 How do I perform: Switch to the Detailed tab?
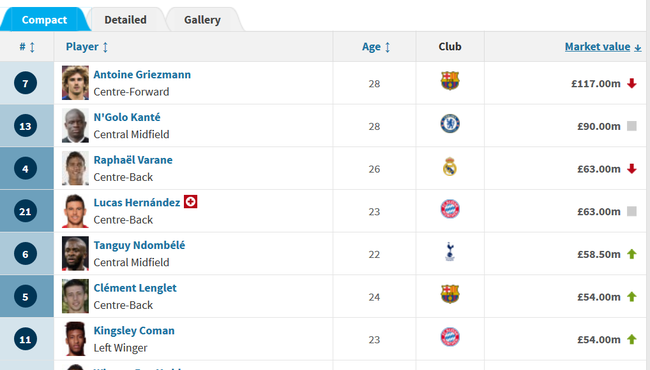[x=125, y=19]
